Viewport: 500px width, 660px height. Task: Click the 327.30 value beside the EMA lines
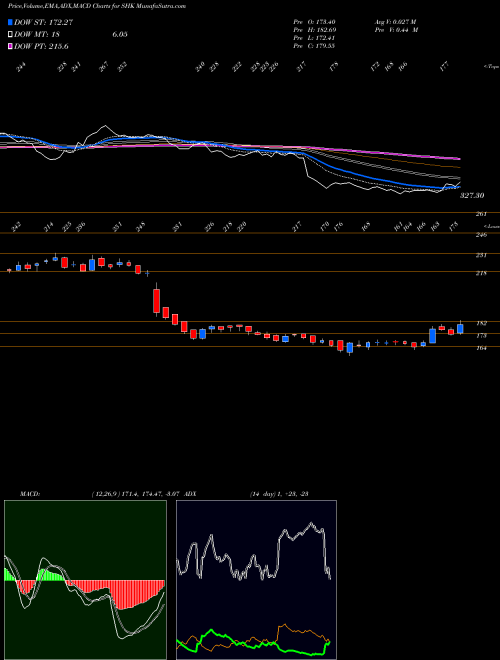coord(472,196)
